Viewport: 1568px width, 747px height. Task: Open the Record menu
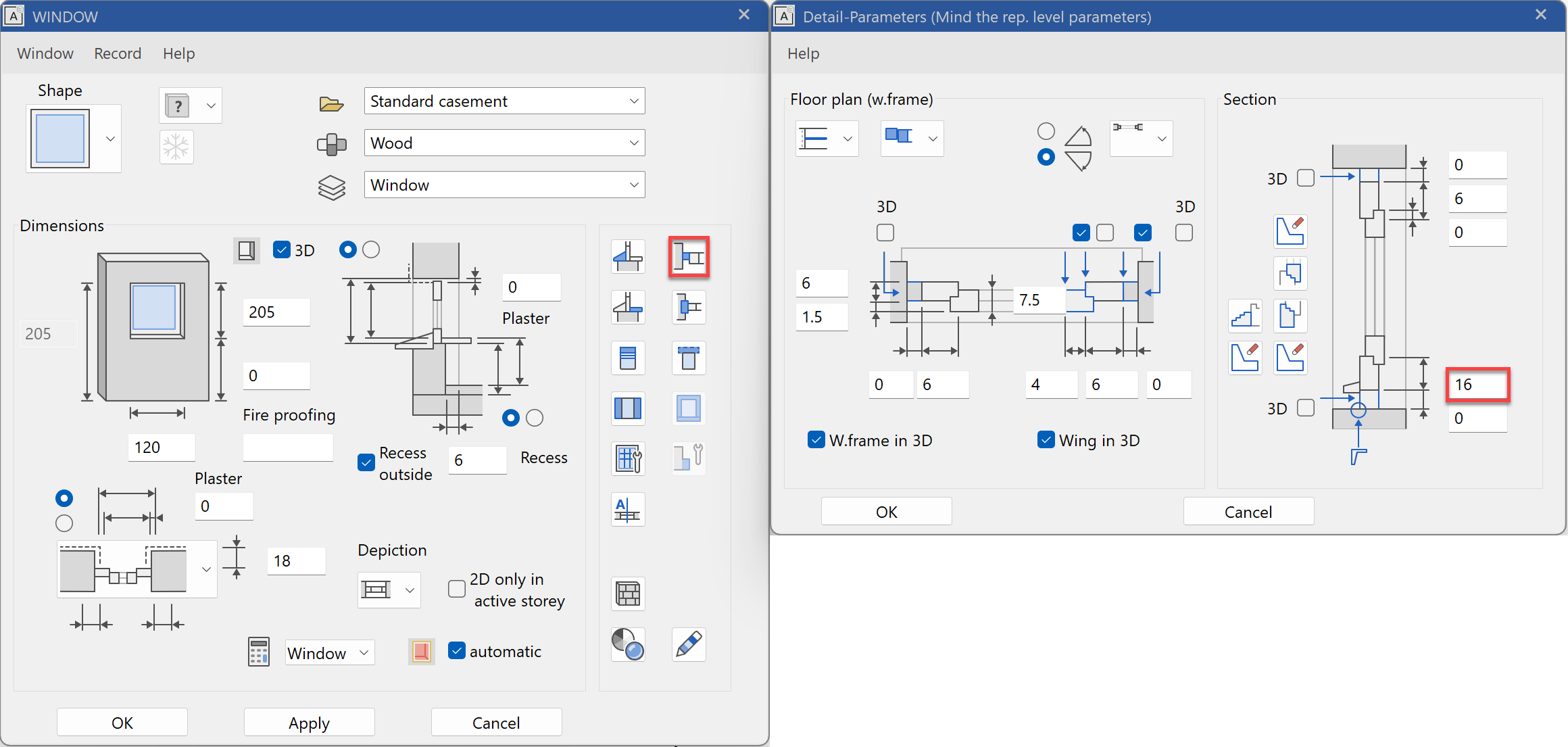(118, 53)
